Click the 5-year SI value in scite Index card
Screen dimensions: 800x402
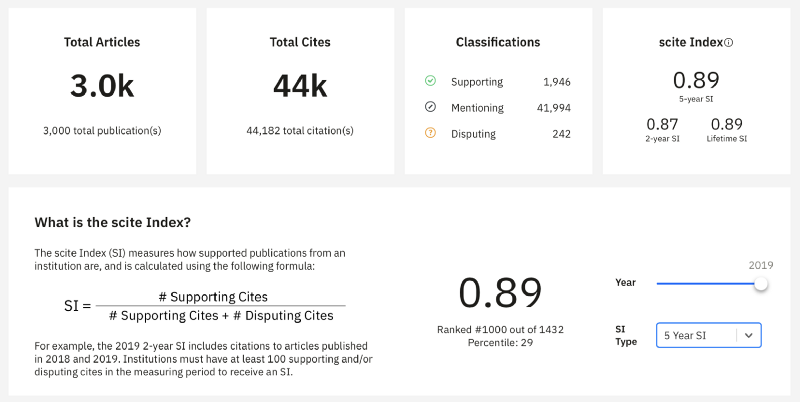tap(696, 81)
